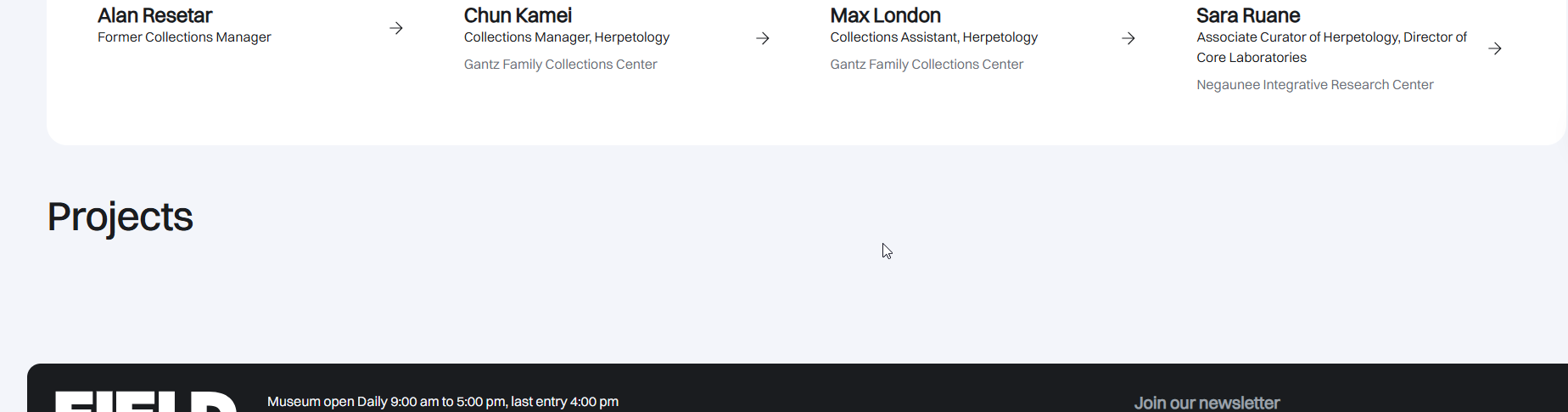
Task: Click the Core Laboratories text line
Action: [1252, 58]
